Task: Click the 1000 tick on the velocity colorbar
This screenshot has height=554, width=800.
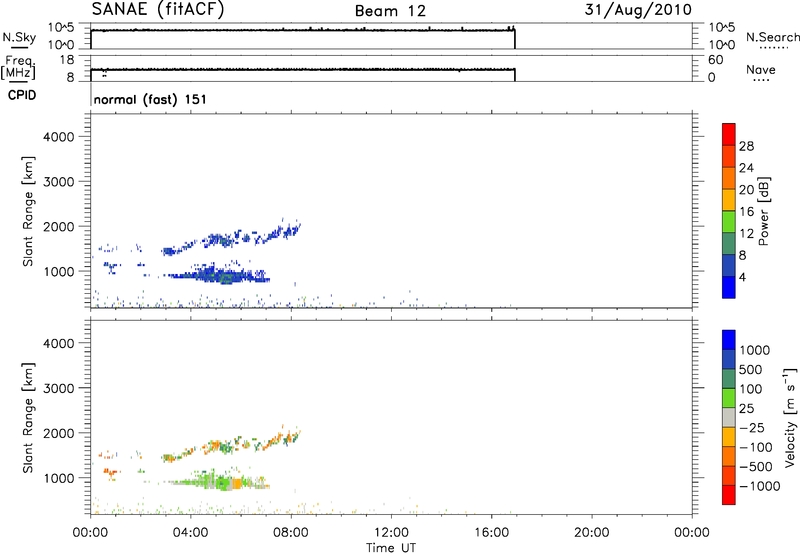Action: (755, 350)
